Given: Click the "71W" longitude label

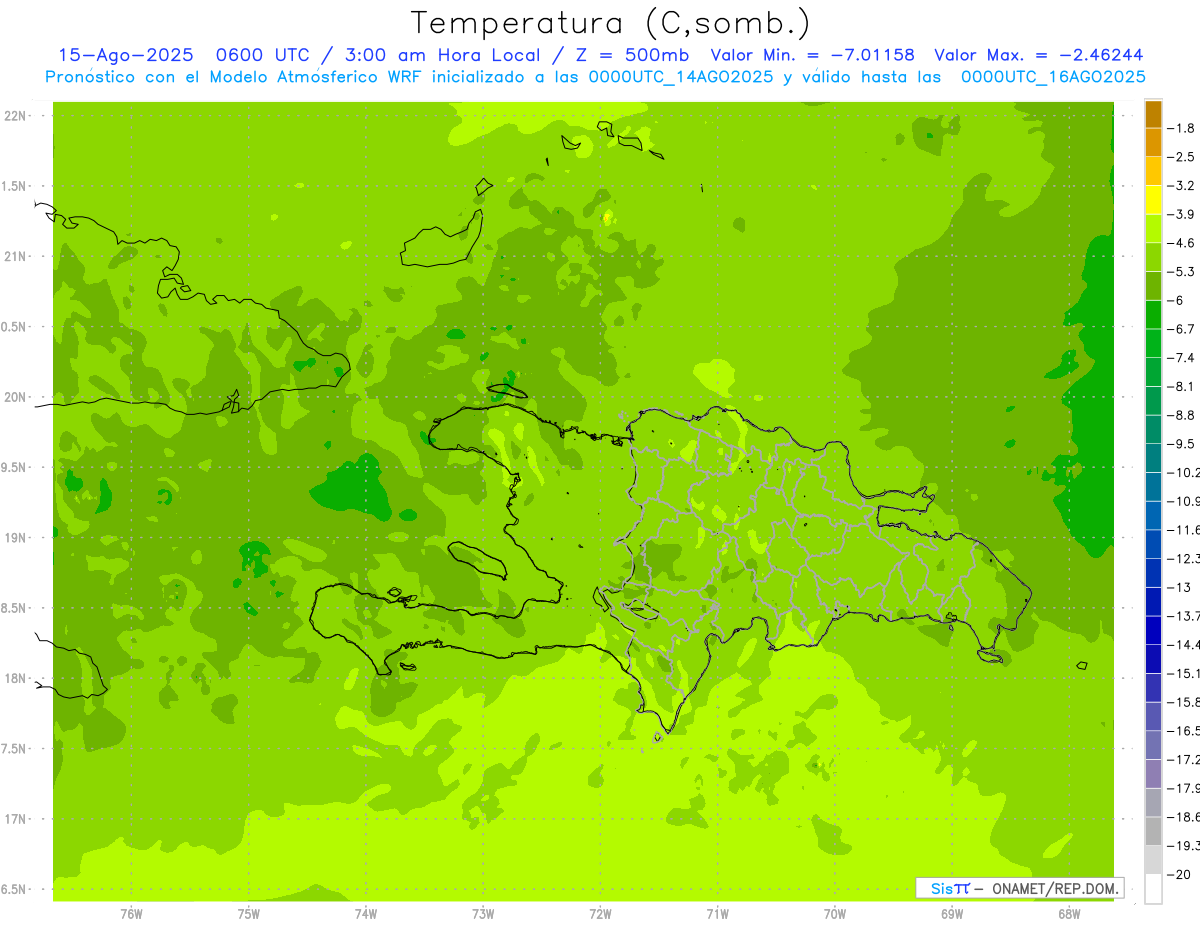Looking at the screenshot, I should [717, 914].
